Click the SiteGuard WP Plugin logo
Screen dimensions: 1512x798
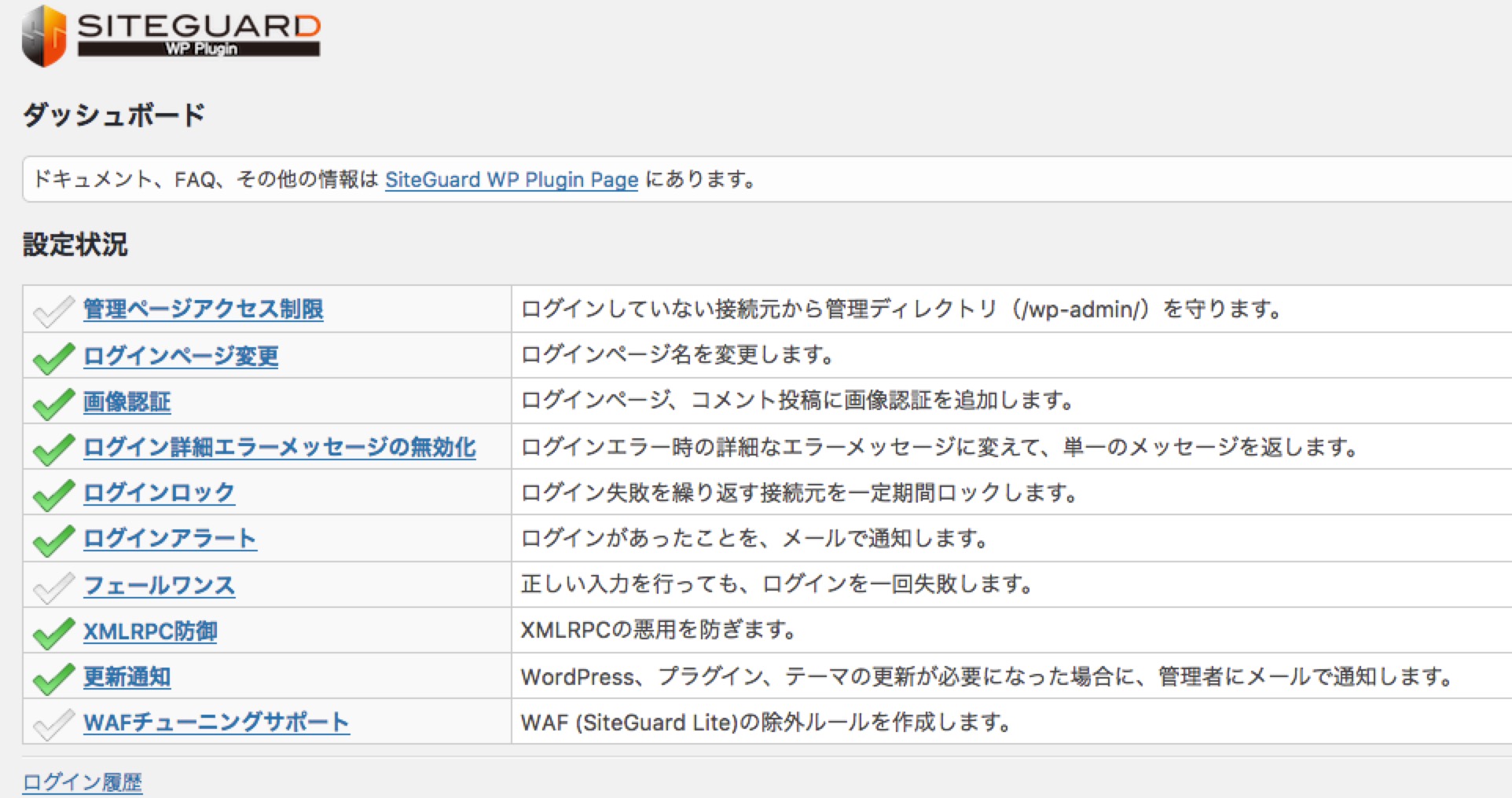pos(171,36)
